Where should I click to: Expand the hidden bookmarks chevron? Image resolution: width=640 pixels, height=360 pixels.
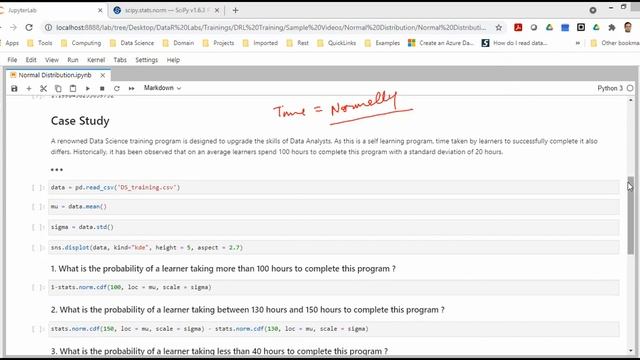(578, 43)
